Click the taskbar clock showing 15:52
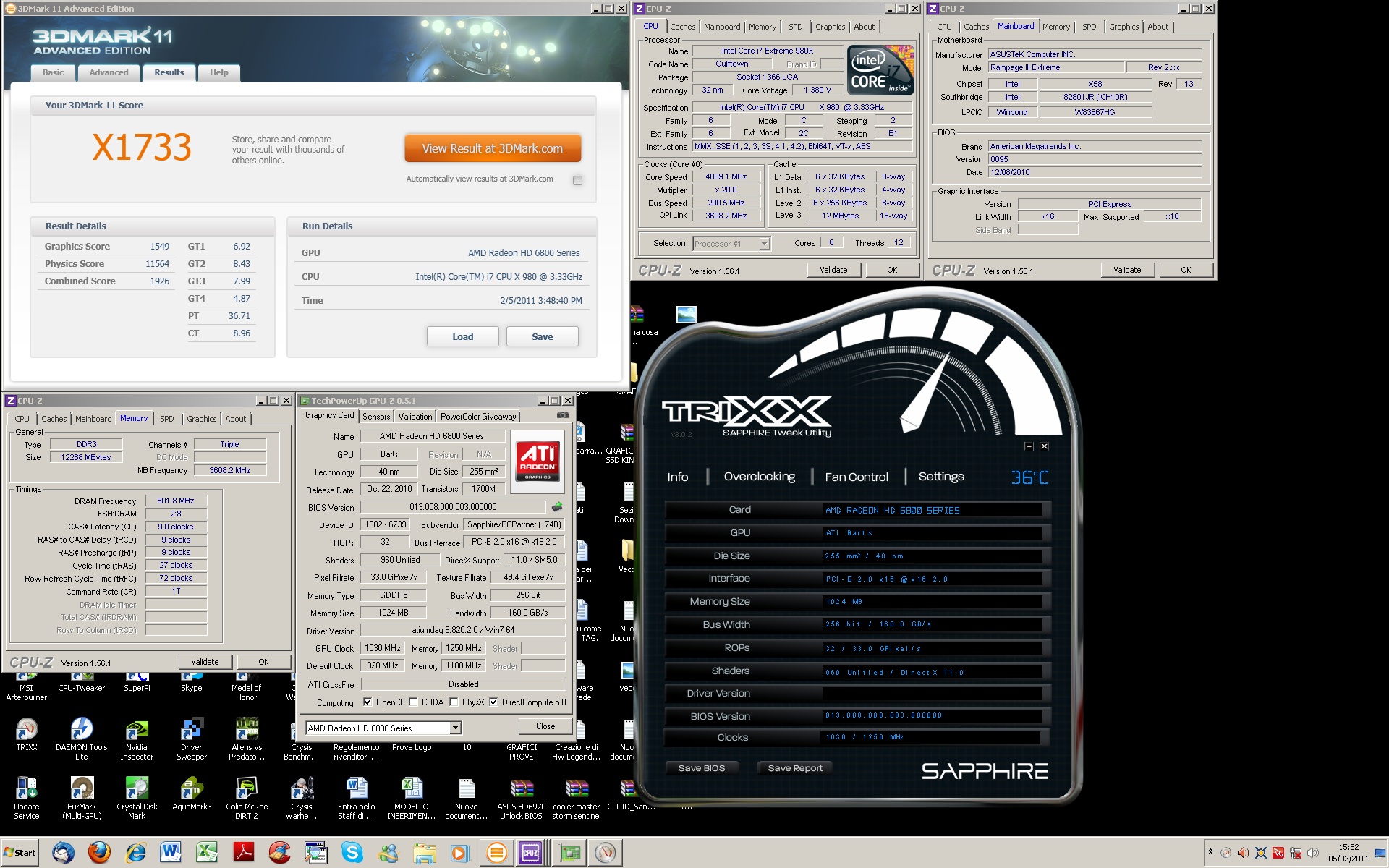Screen dimensions: 1389x868 pos(1348,853)
